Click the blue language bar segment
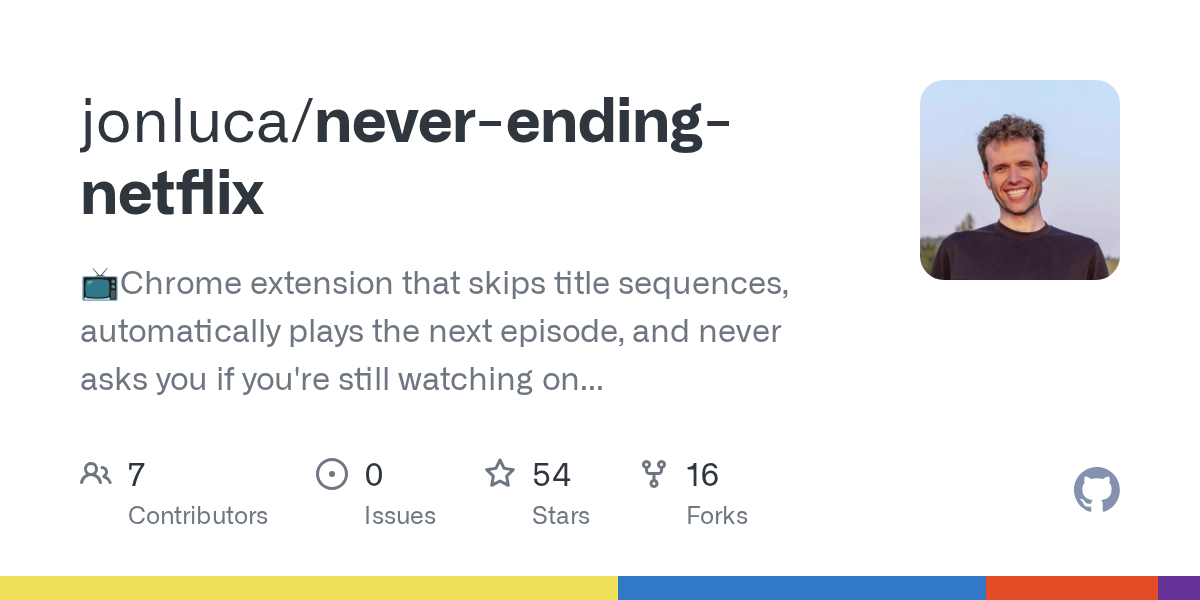Viewport: 1200px width, 600px height. point(802,588)
